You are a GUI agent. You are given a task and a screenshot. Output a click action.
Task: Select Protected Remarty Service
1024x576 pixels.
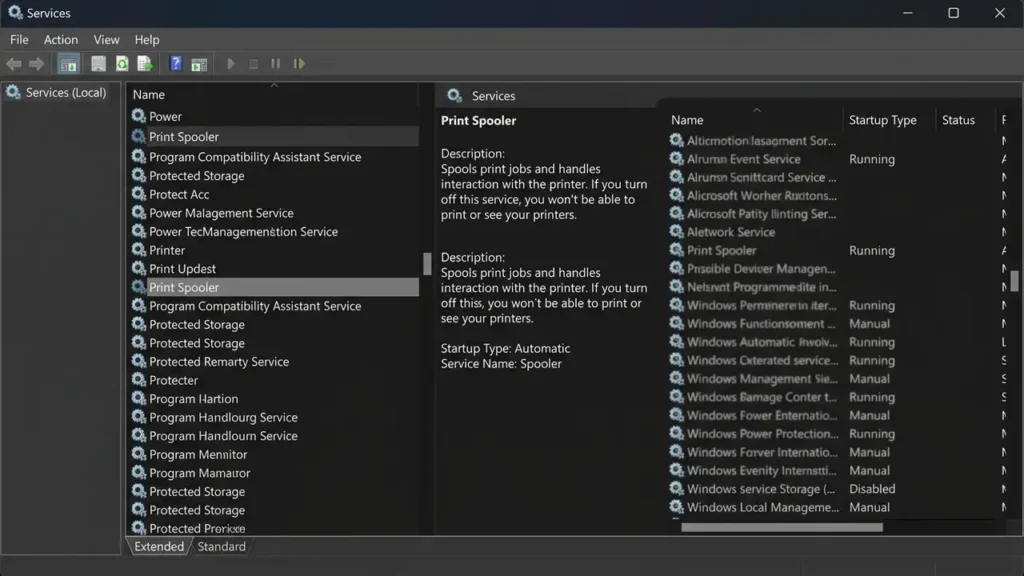[274, 362]
